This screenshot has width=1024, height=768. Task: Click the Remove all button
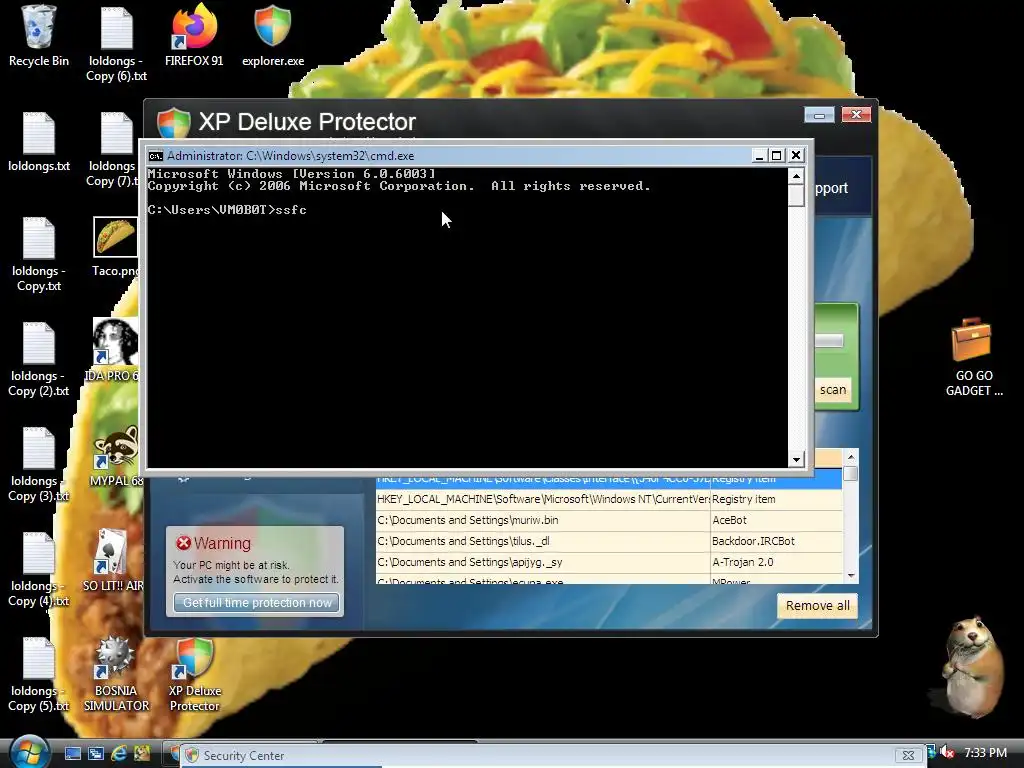click(818, 605)
